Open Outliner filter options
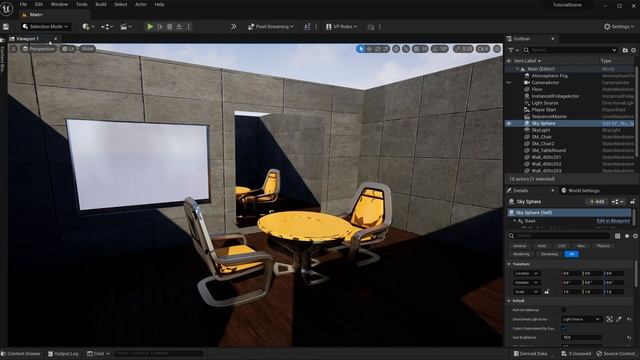Image resolution: width=640 pixels, height=360 pixels. click(x=513, y=50)
